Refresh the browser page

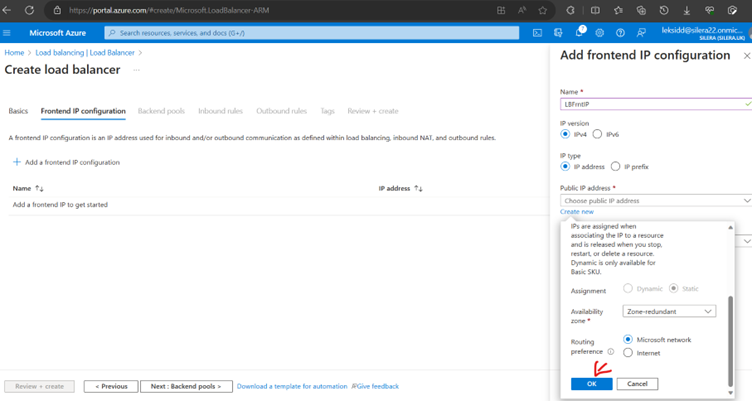point(29,10)
